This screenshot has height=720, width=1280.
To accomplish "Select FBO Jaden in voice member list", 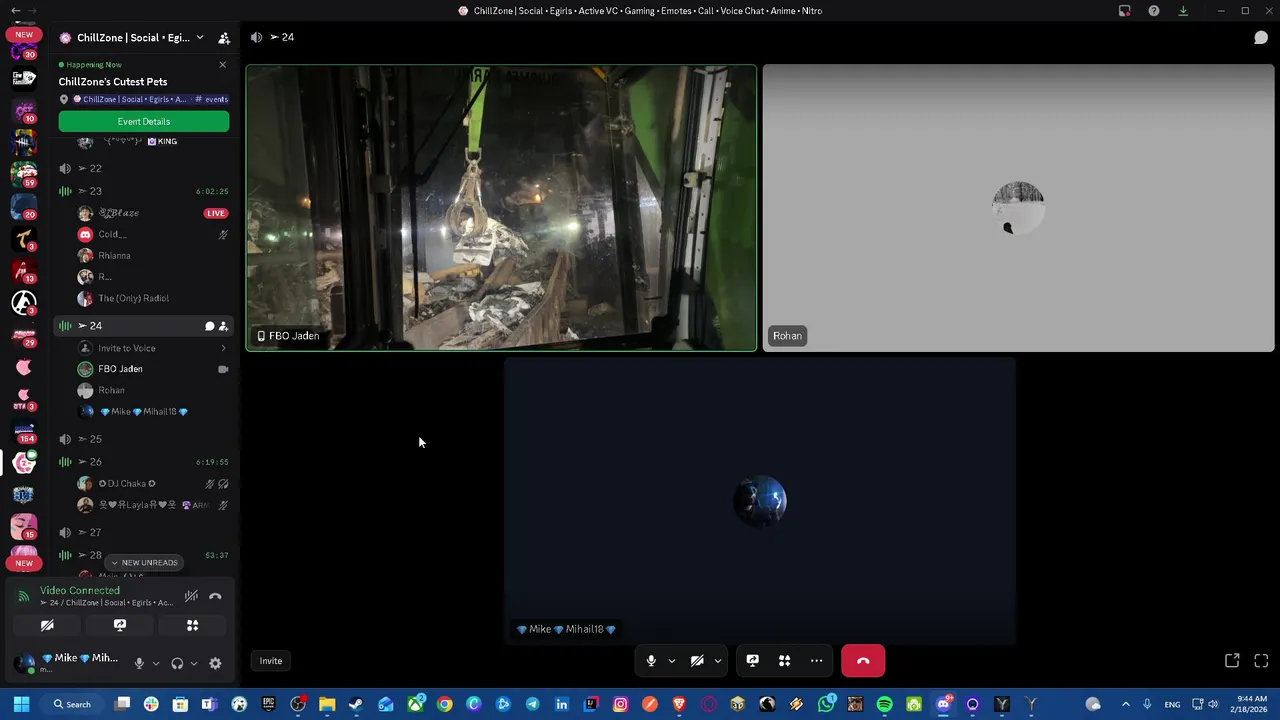I will 153,369.
